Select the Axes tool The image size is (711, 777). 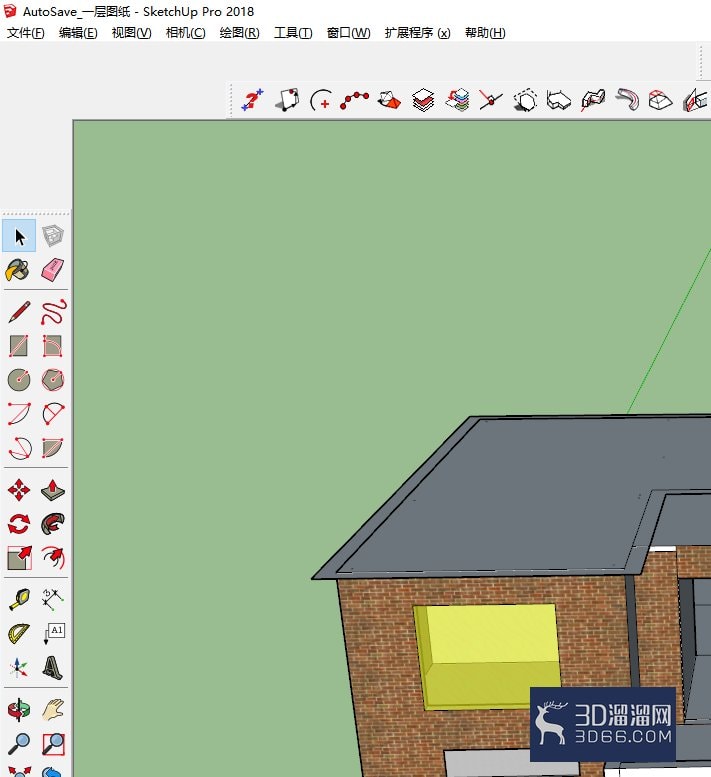click(18, 668)
